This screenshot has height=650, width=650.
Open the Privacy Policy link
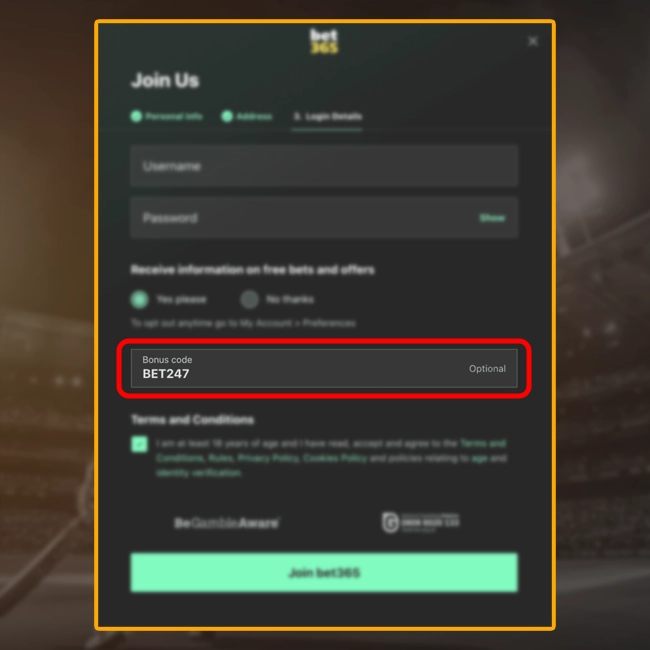(x=268, y=458)
